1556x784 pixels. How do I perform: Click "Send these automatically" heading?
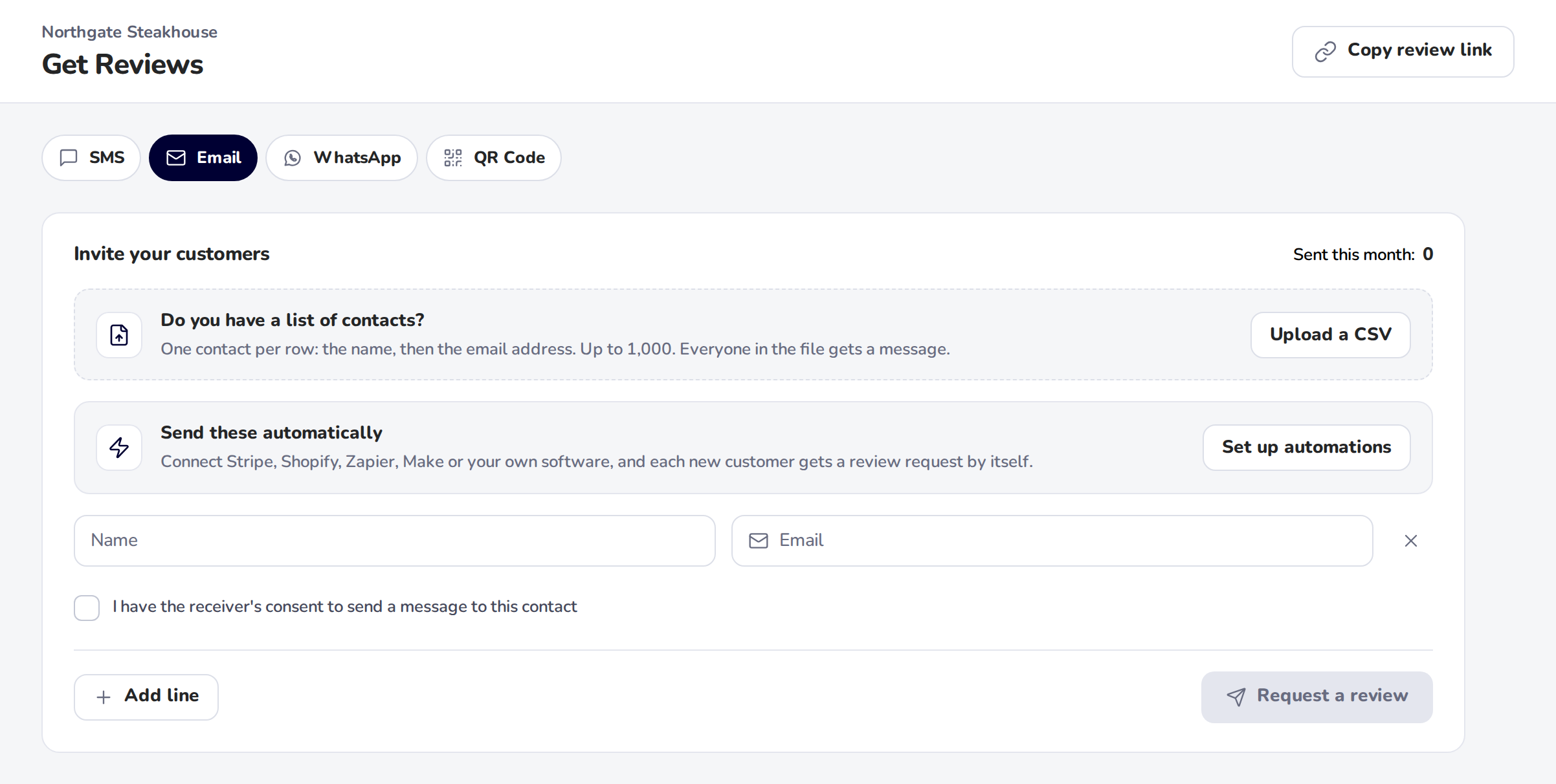271,433
